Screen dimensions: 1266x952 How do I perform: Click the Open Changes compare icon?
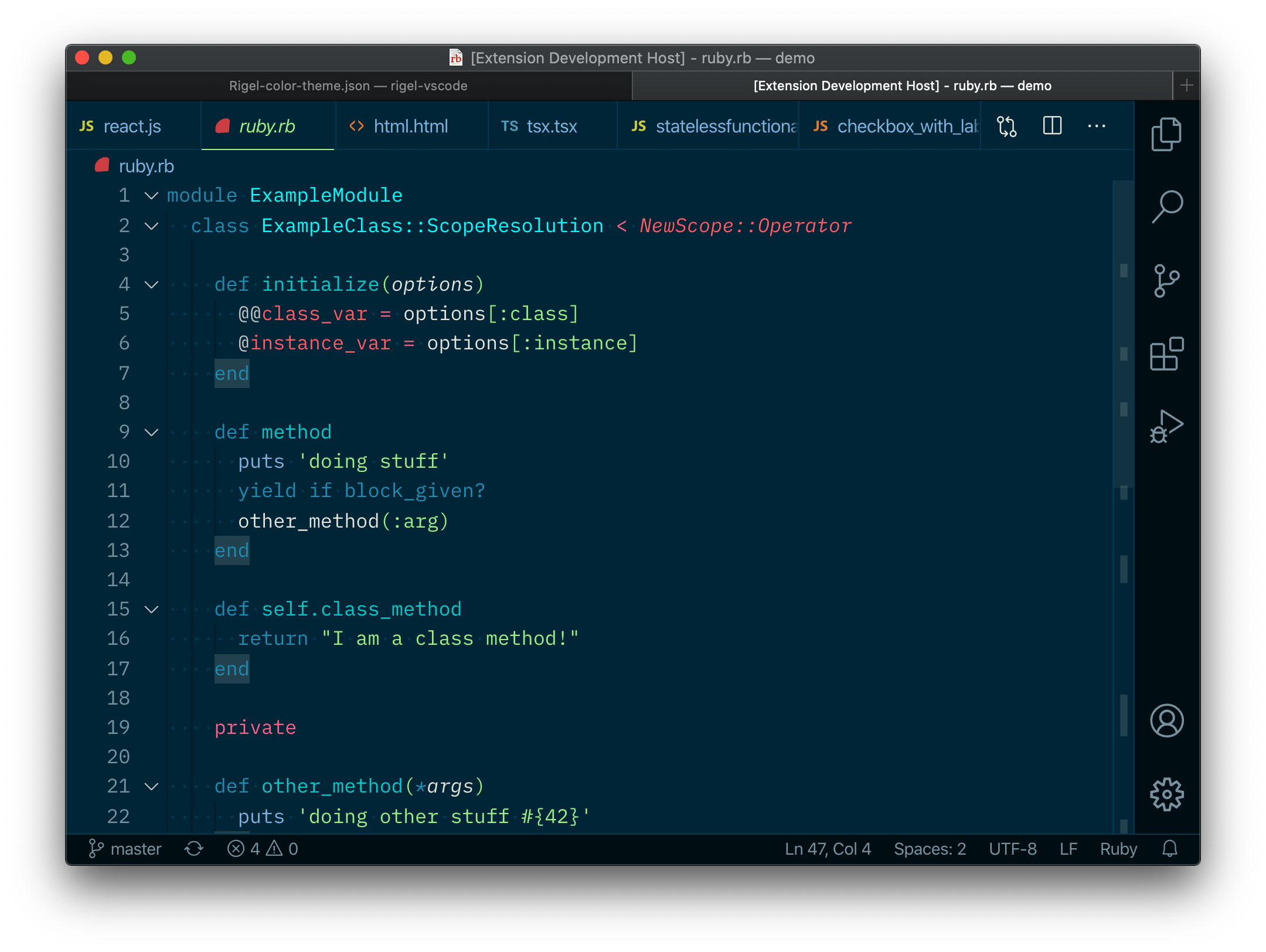(x=1006, y=126)
